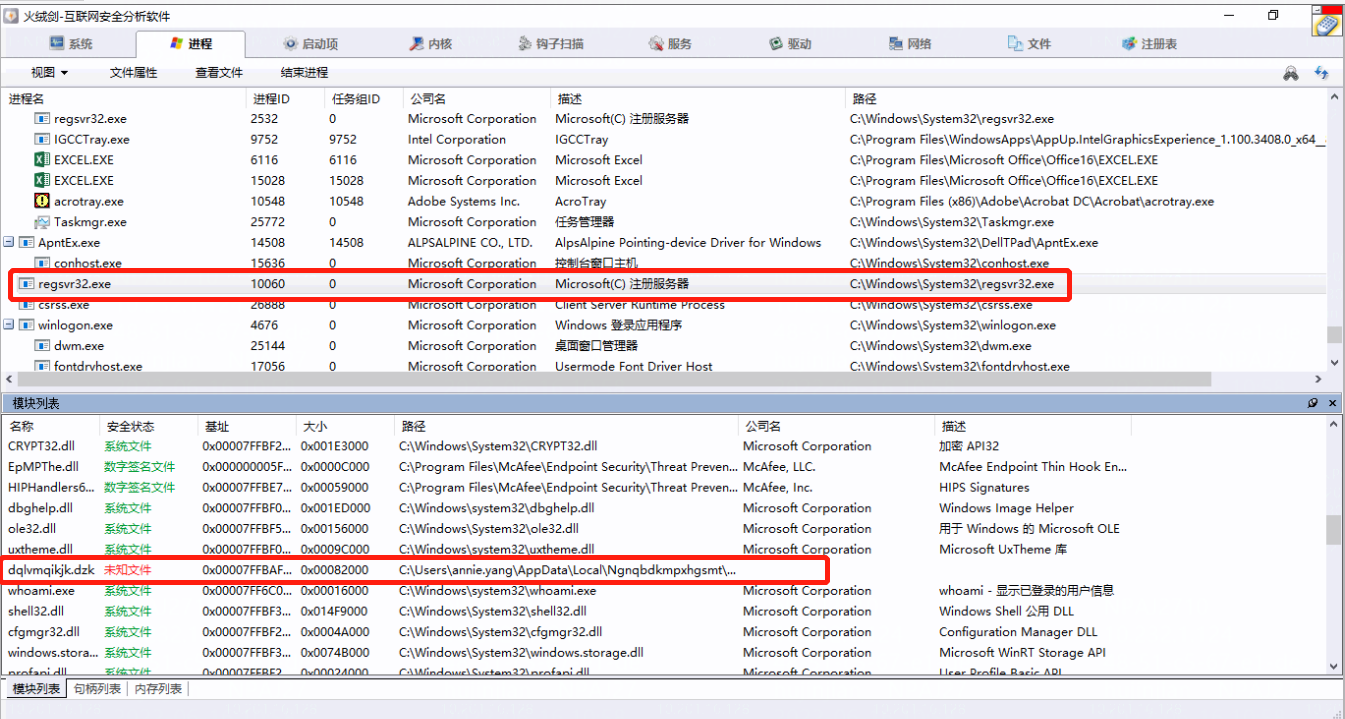Screen dimensions: 1345x719
Task: Sort modules by 安全状态 column header
Action: pos(148,426)
